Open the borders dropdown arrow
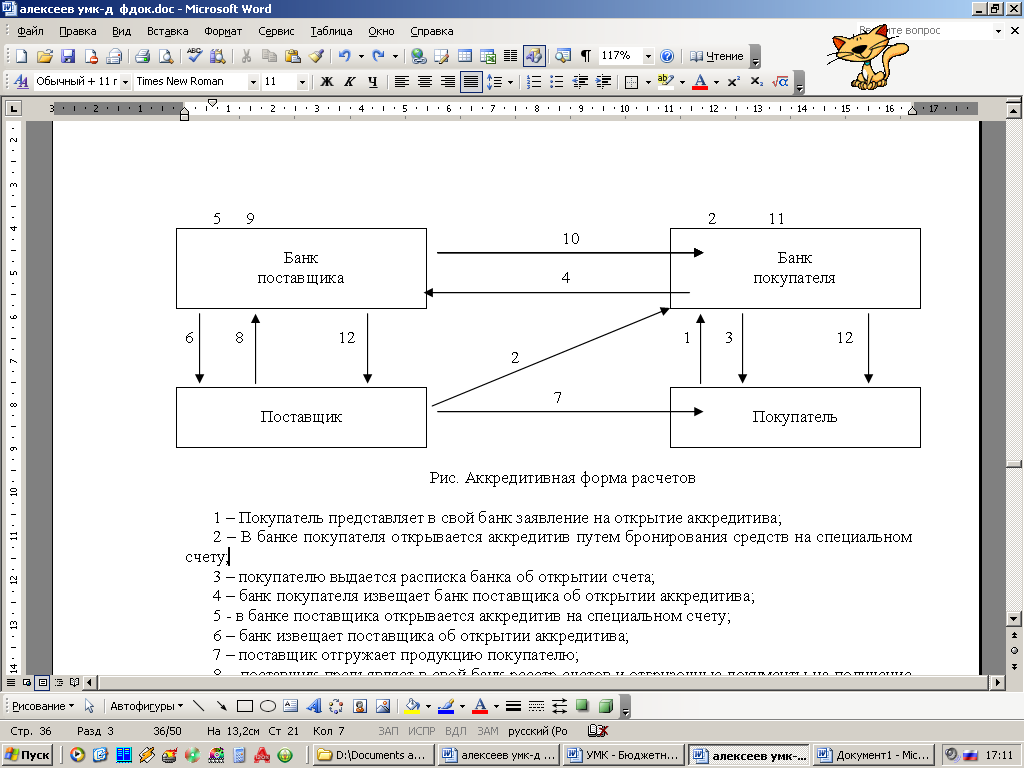1024x768 pixels. [x=648, y=82]
